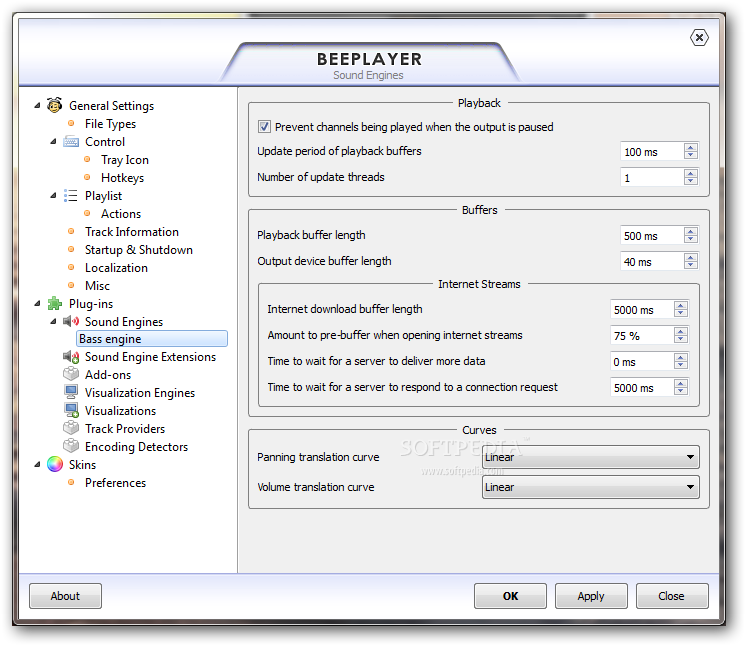Click the About button
The image size is (746, 646).
pos(65,596)
